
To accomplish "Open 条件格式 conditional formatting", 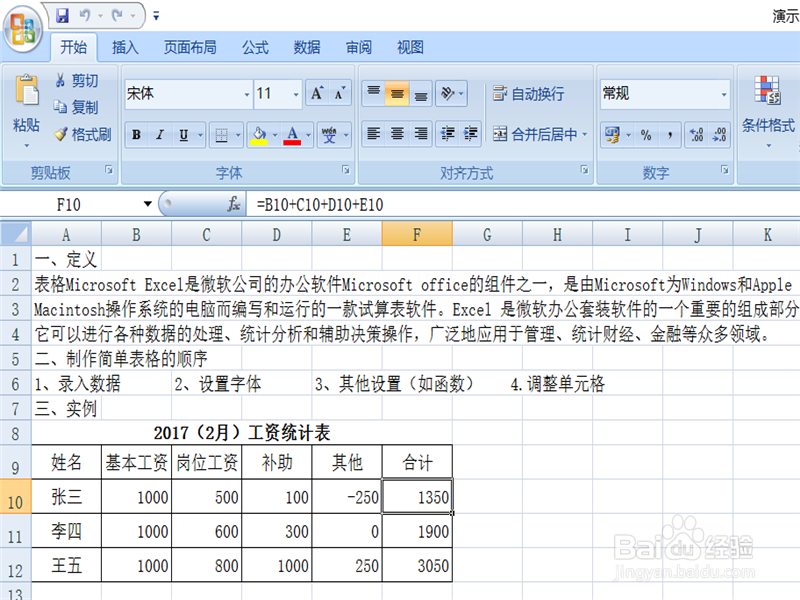I will tap(768, 111).
